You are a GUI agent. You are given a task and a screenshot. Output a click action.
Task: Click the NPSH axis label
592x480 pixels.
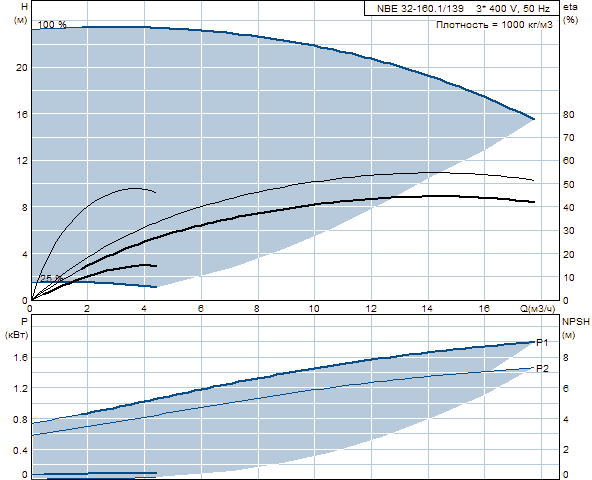(576, 322)
